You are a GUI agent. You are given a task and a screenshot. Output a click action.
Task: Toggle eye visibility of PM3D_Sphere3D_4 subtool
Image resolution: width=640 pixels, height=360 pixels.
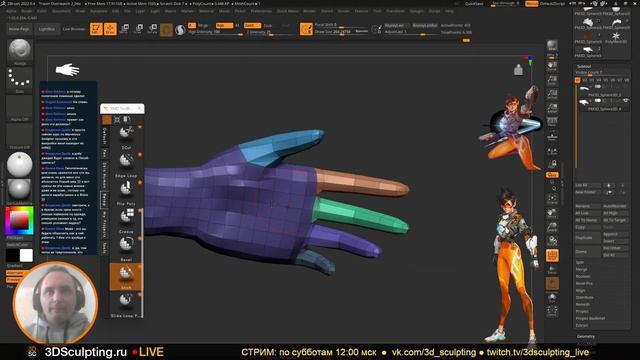coord(626,100)
